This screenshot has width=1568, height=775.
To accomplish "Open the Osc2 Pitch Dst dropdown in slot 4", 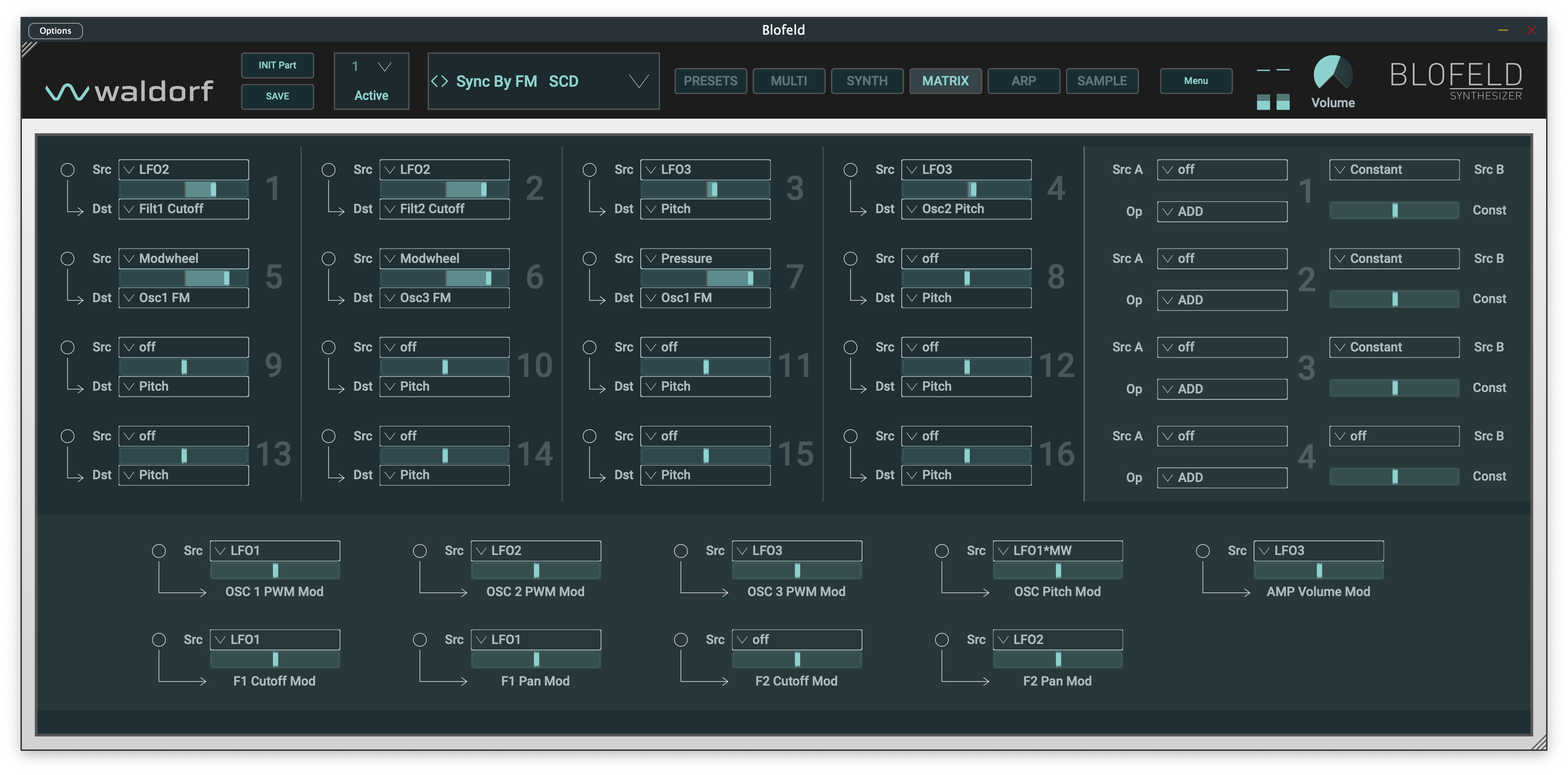I will coord(966,209).
